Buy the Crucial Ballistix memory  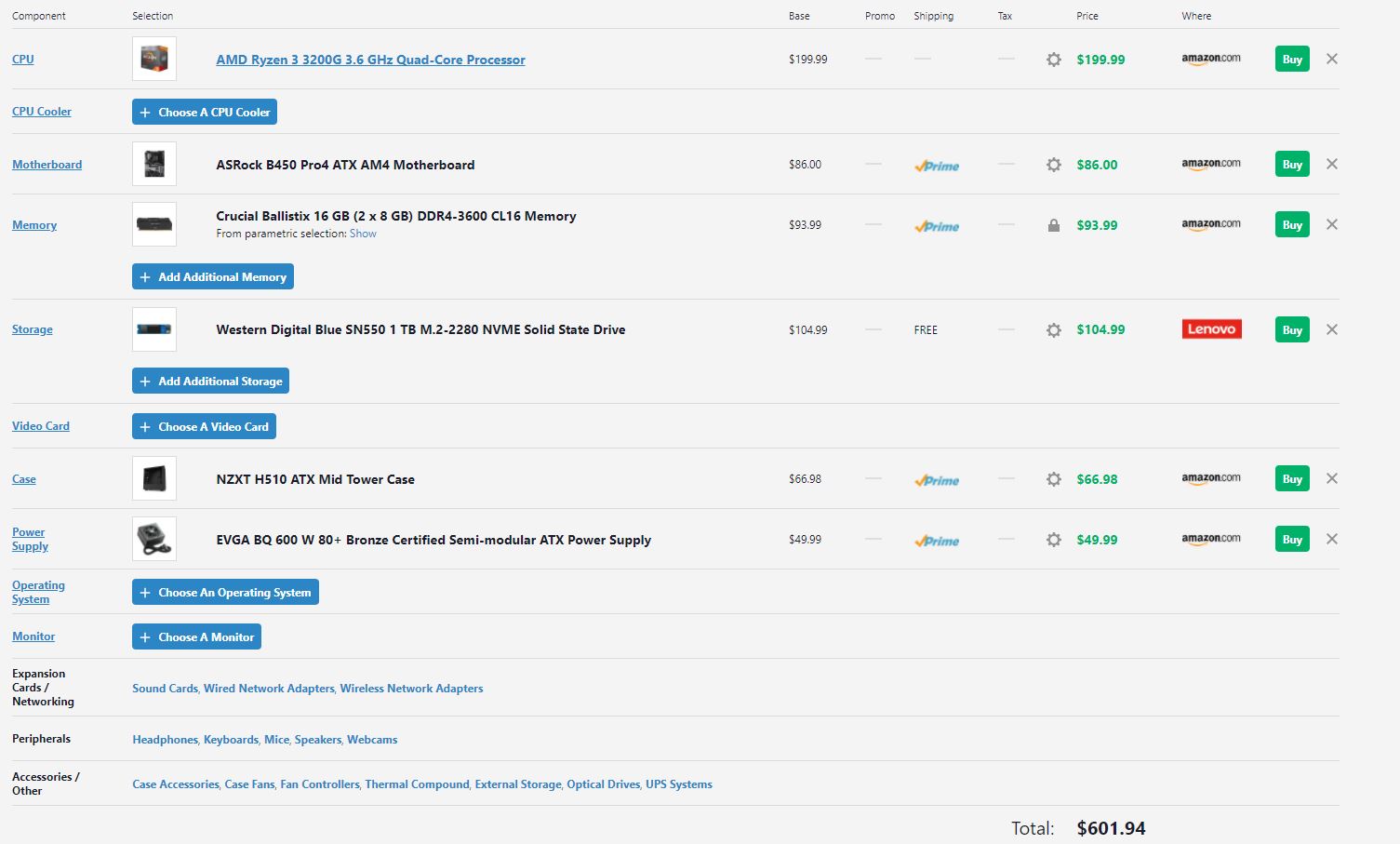(x=1292, y=224)
